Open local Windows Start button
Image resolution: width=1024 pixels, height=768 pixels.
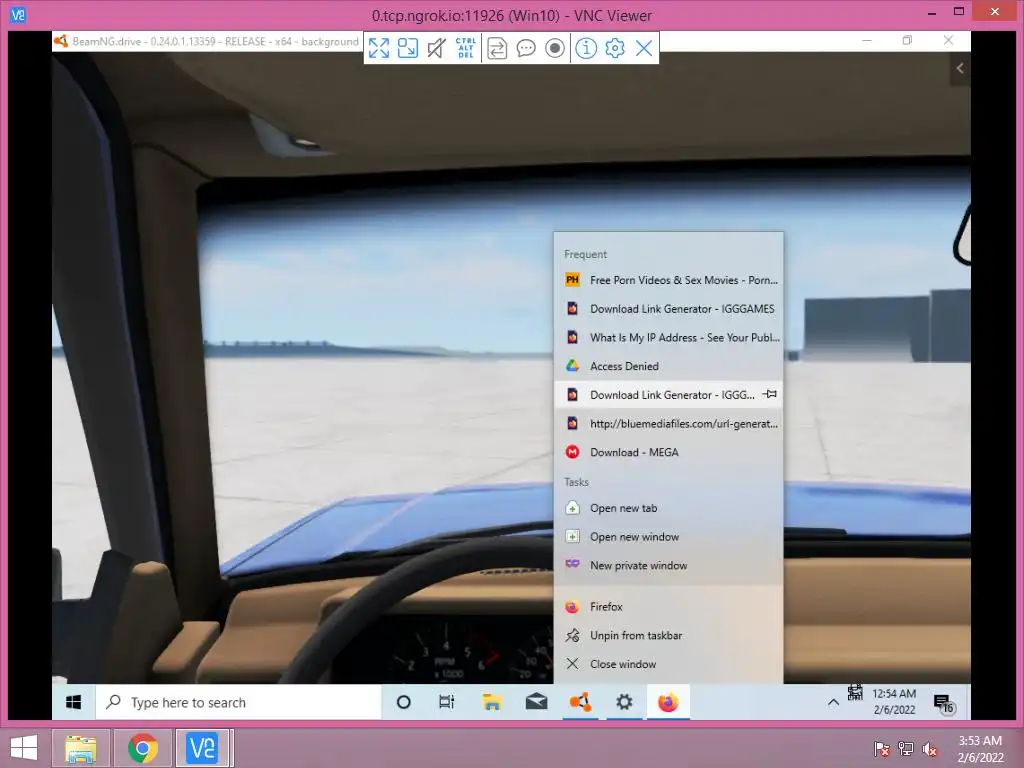tap(24, 747)
